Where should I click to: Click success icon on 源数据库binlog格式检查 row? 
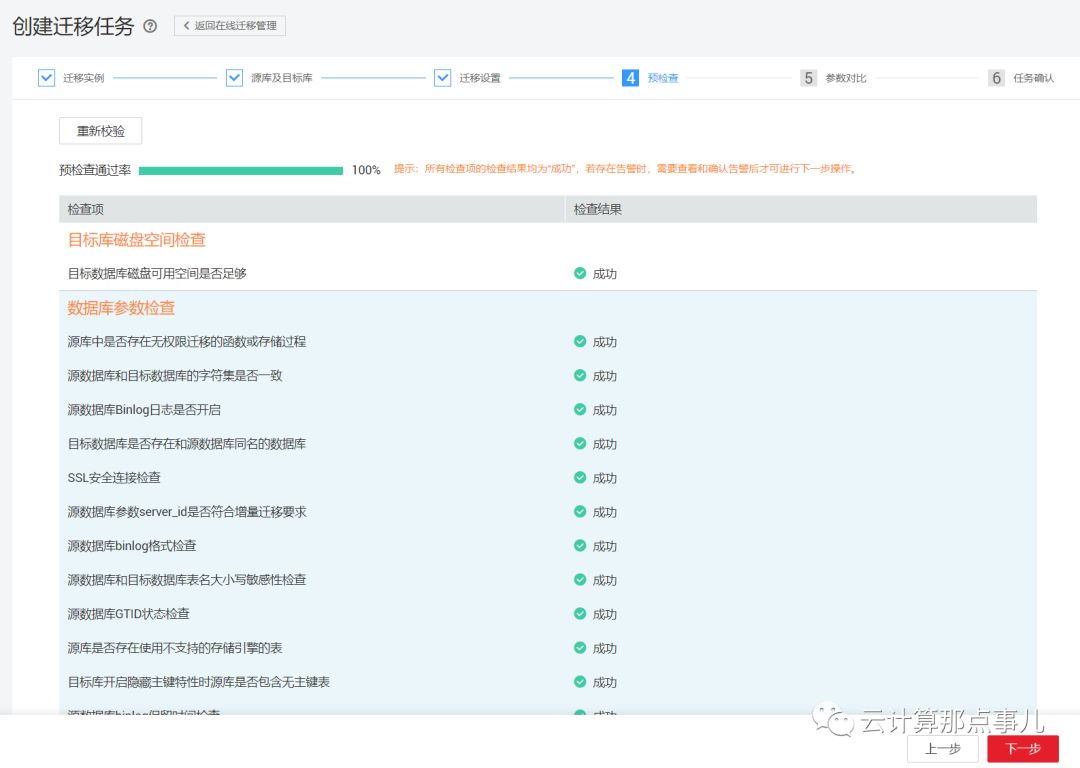[580, 546]
